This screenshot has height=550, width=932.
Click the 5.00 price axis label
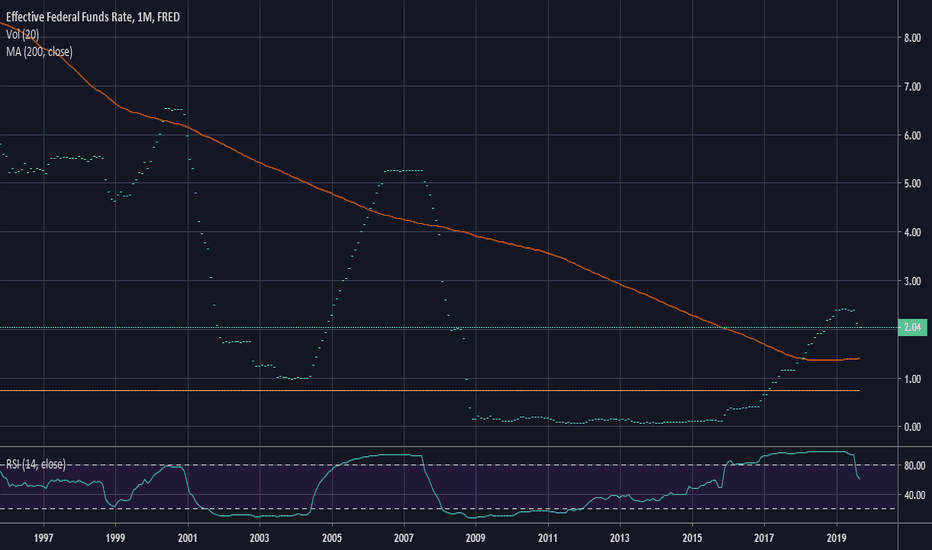pos(912,184)
